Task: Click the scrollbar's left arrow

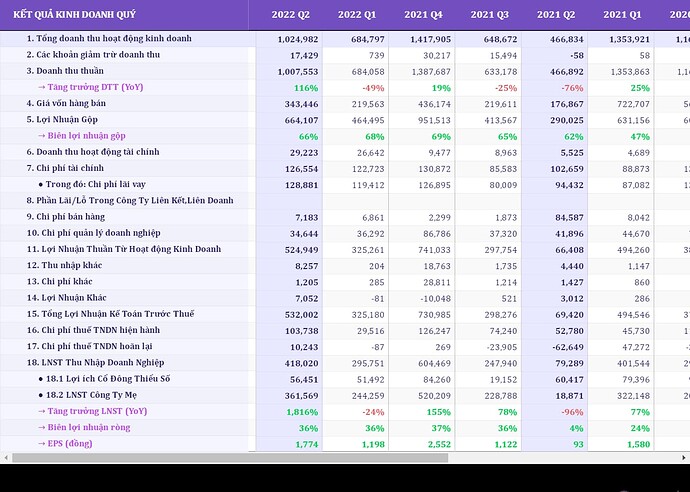Action: [7, 458]
